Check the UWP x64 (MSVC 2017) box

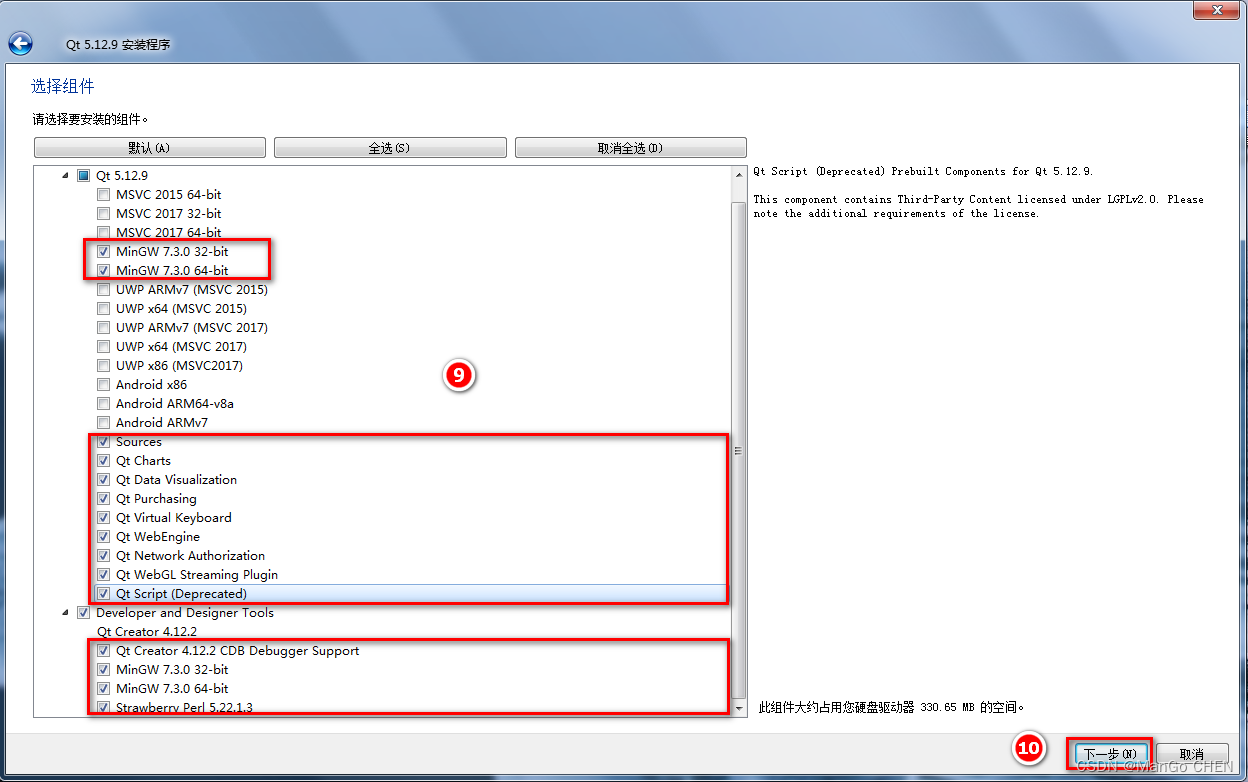click(104, 346)
